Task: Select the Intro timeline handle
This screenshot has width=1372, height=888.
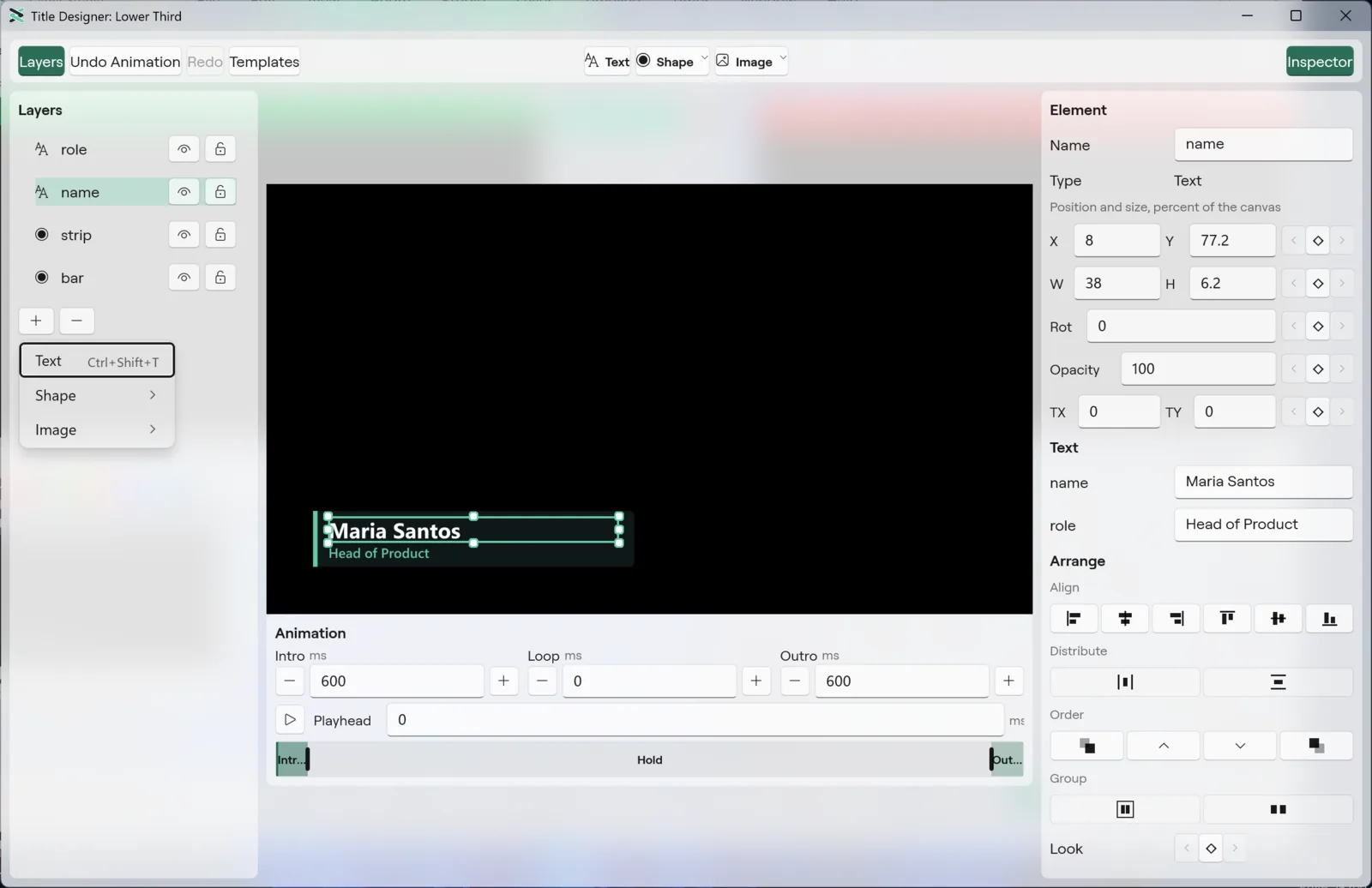Action: [x=307, y=759]
